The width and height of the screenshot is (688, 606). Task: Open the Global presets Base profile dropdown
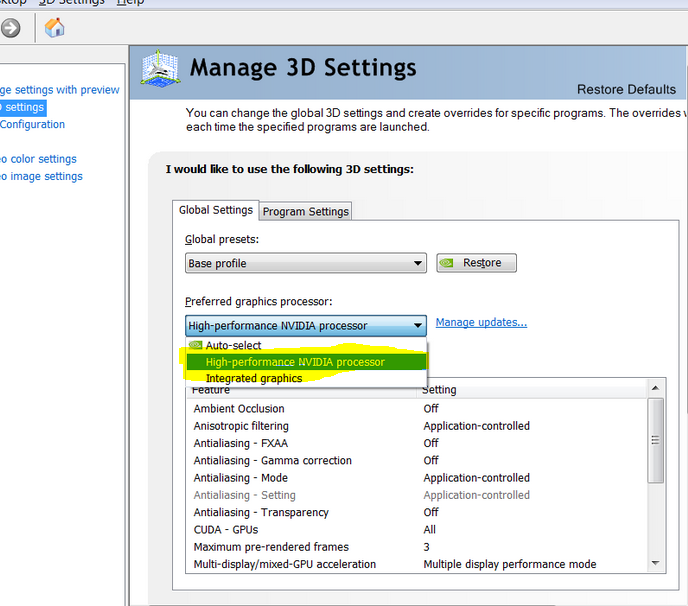pos(306,263)
